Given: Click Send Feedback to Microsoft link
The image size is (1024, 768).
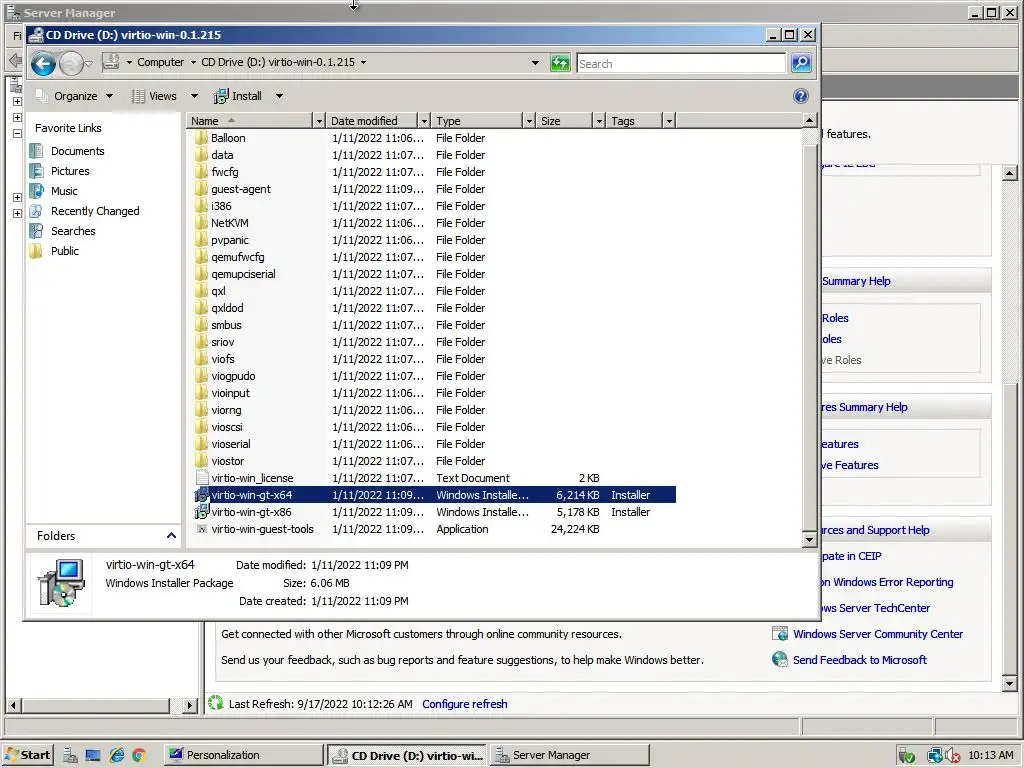Looking at the screenshot, I should [x=859, y=660].
